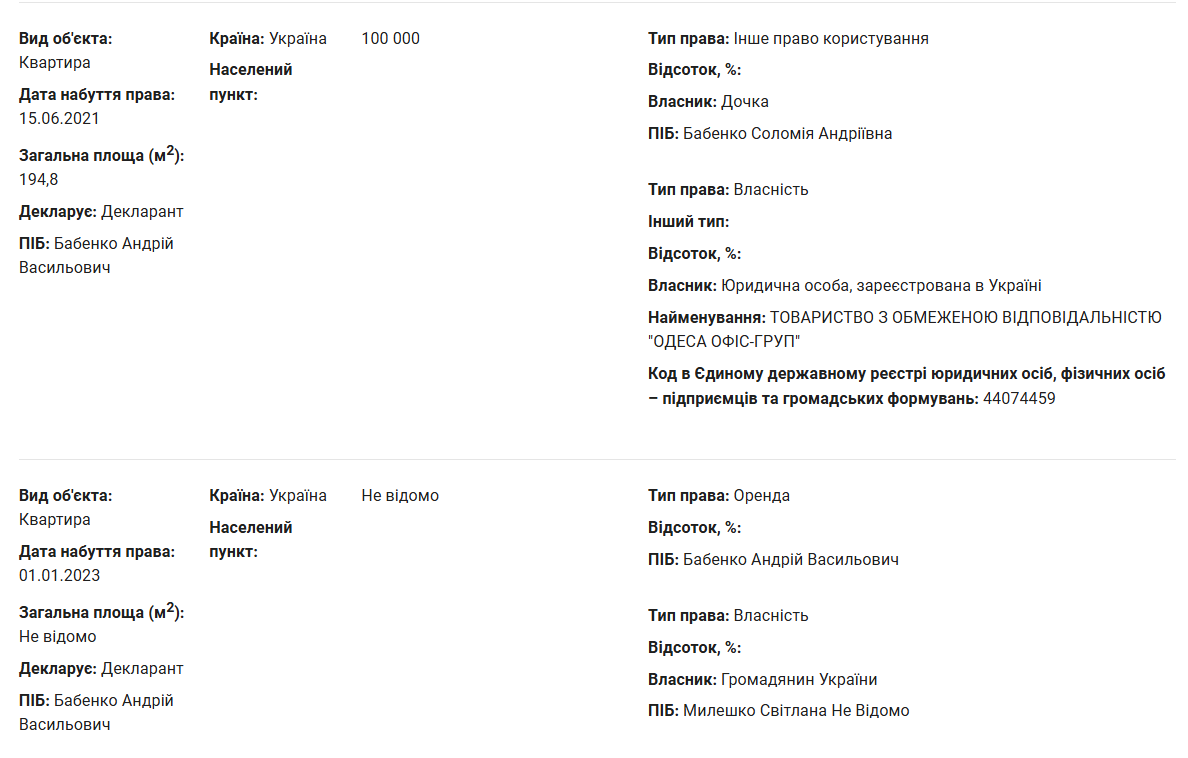Click the acquisition date 15.06.2021
Screen dimensions: 1188x758
coord(59,118)
